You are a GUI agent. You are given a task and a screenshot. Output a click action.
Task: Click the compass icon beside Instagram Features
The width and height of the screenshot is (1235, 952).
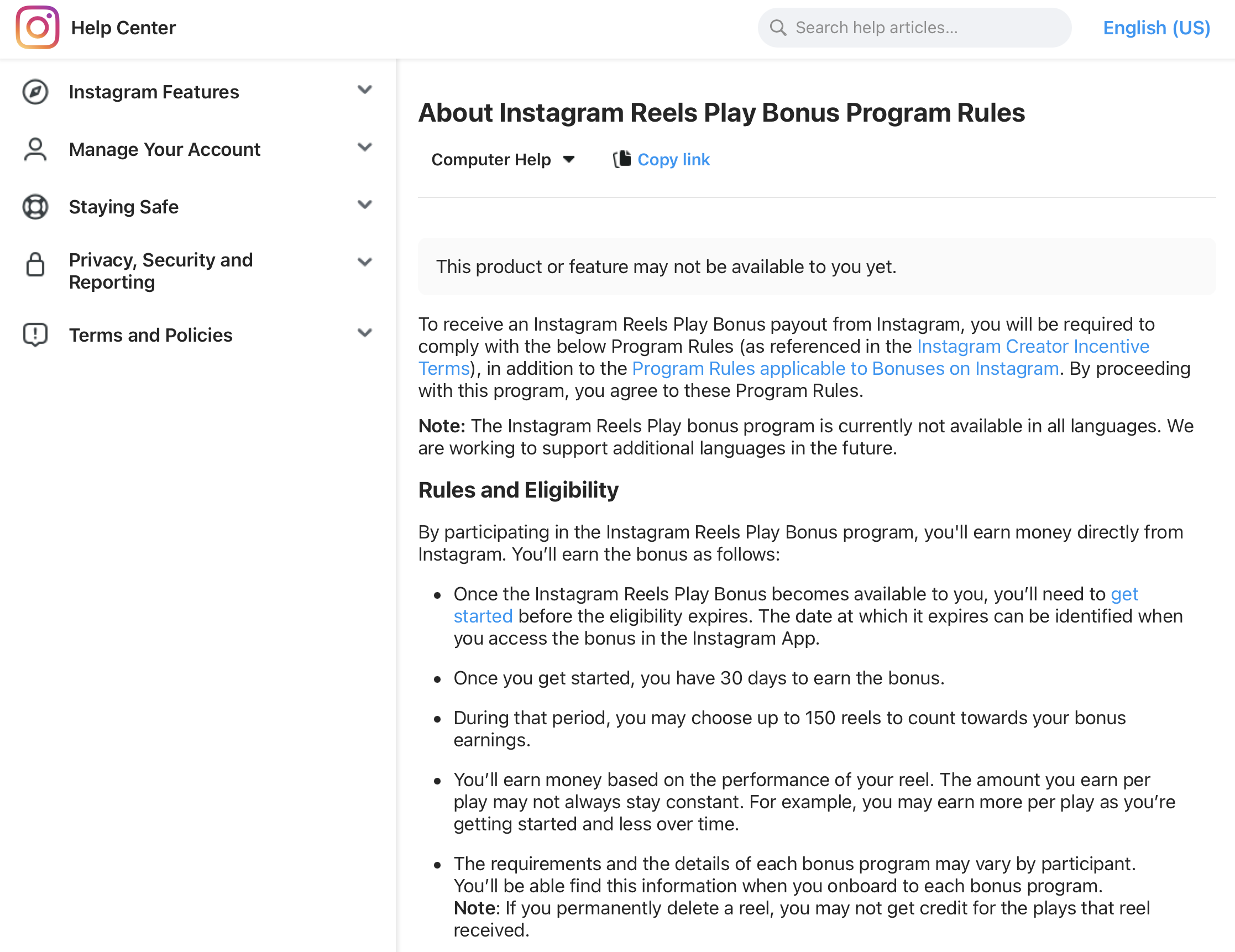(x=35, y=92)
